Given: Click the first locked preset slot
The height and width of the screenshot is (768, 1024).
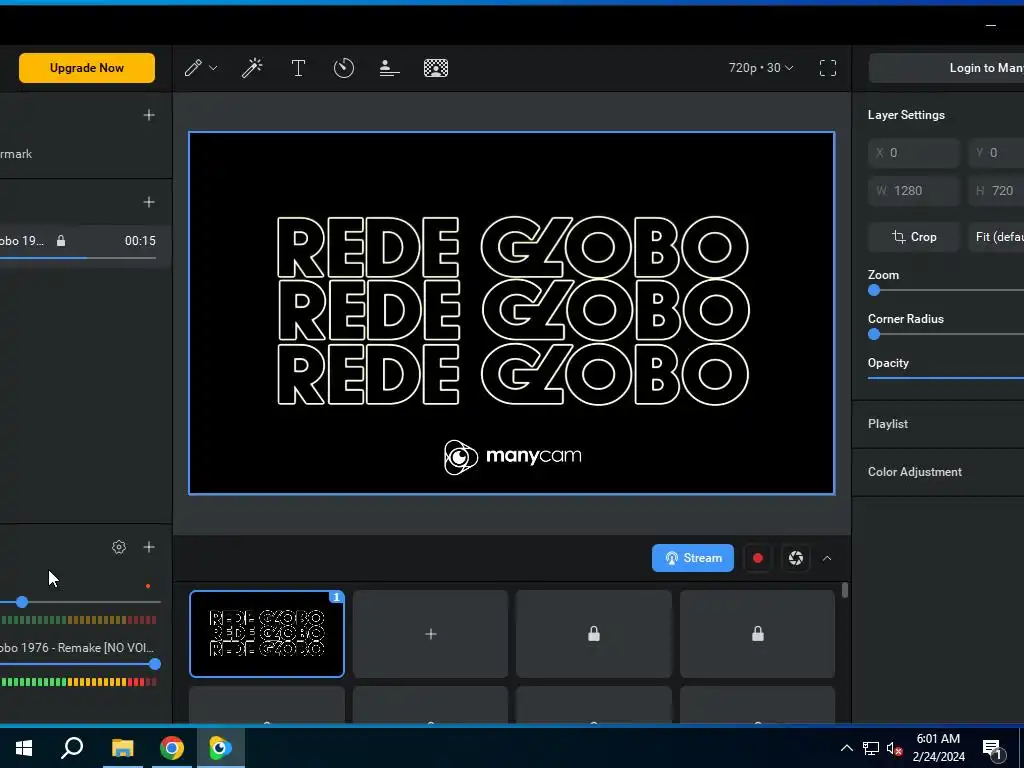Looking at the screenshot, I should point(594,634).
